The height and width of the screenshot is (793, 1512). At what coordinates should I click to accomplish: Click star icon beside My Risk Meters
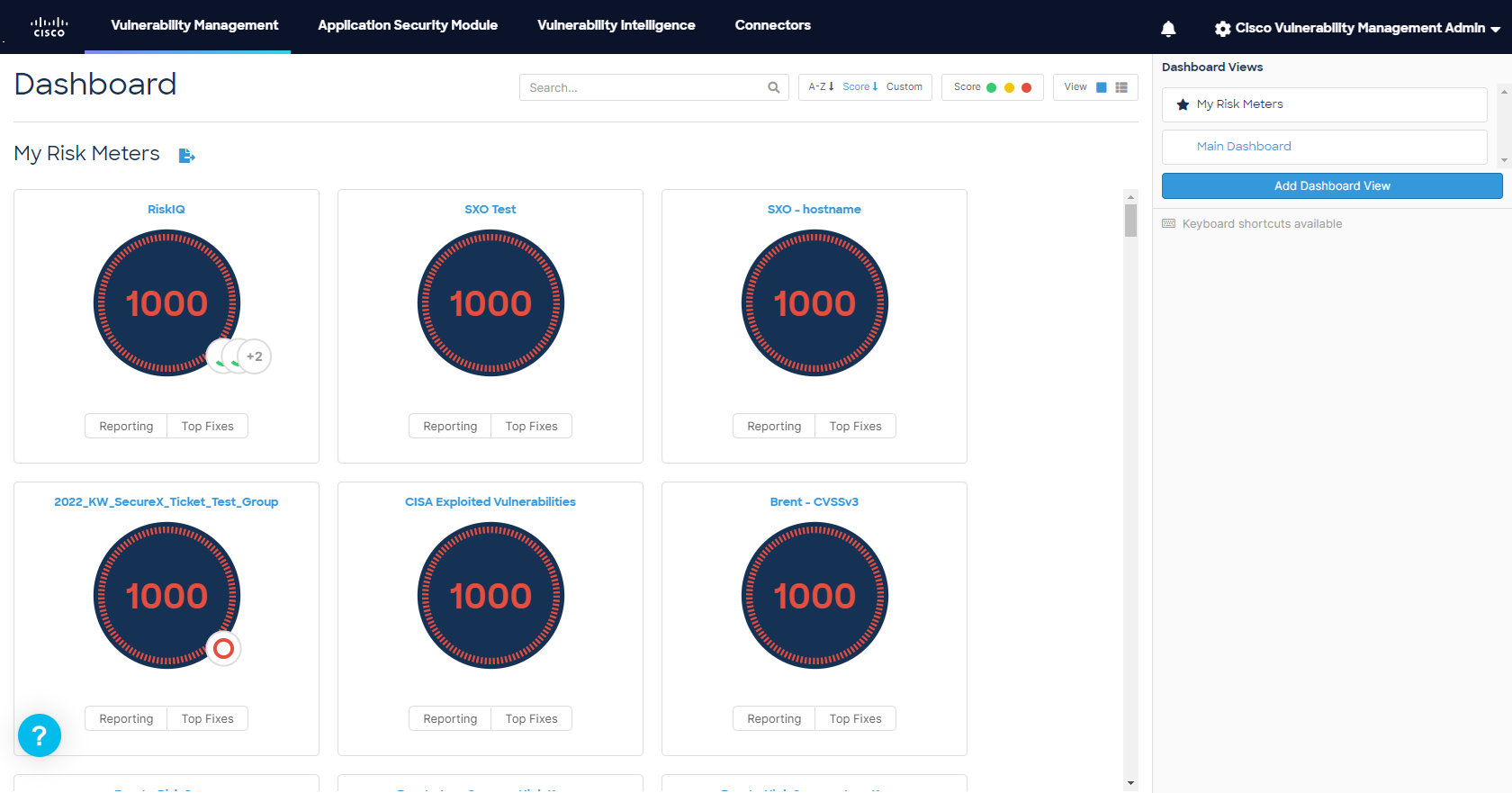point(1183,104)
